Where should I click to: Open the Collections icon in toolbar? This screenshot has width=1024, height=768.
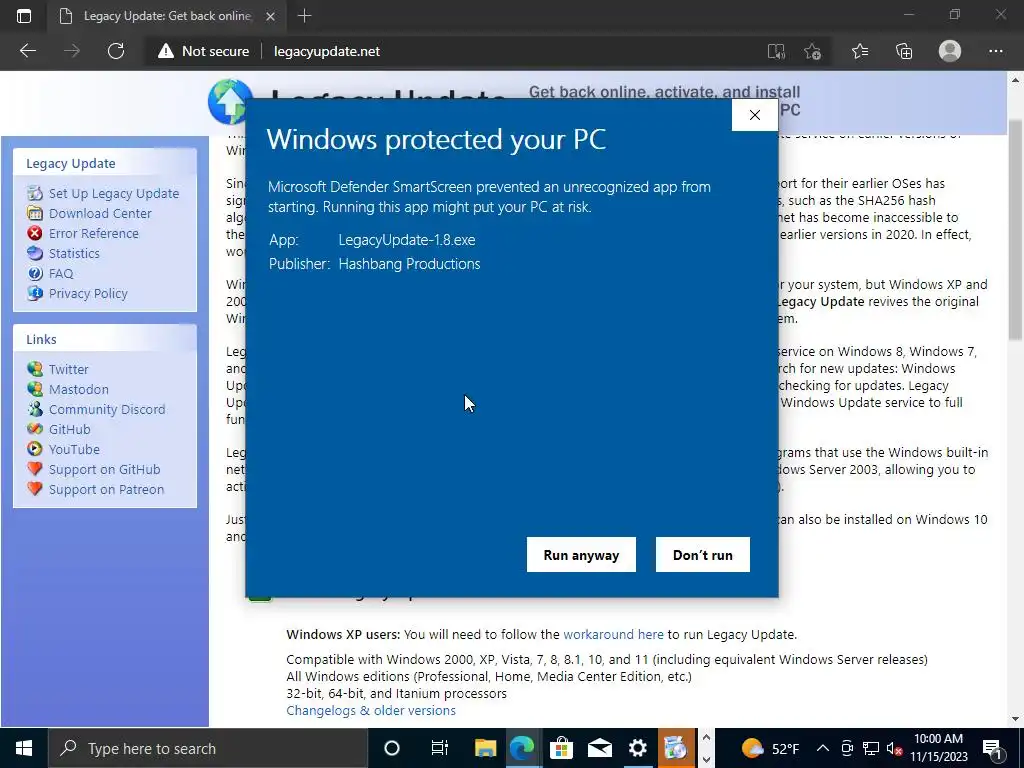904,52
